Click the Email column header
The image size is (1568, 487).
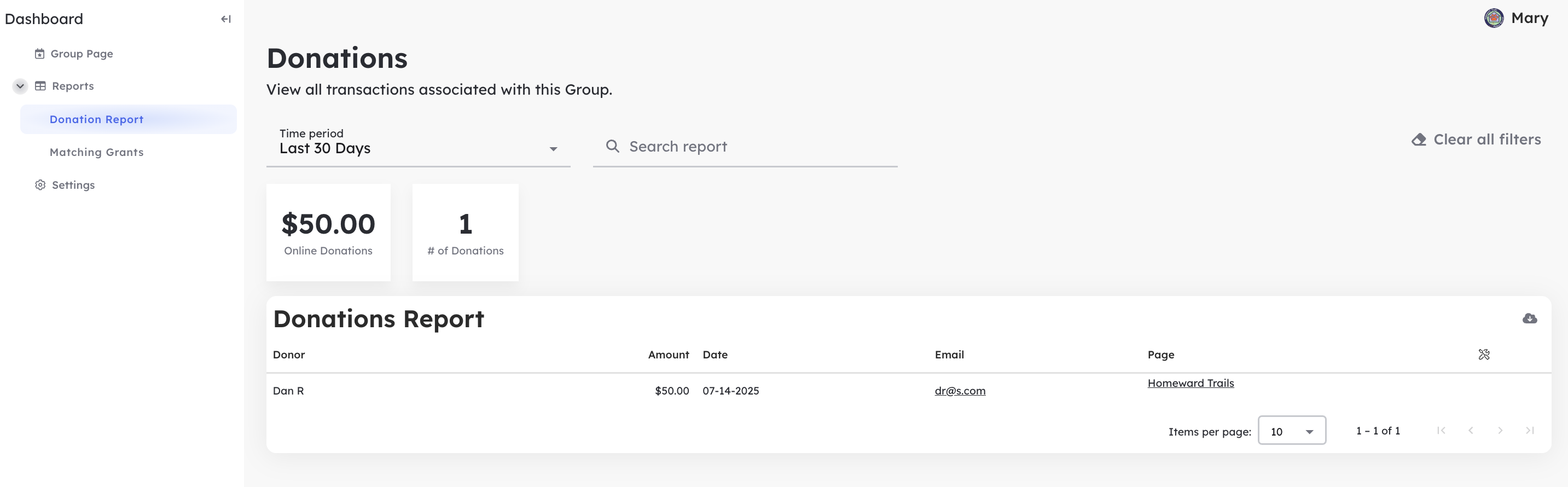949,354
